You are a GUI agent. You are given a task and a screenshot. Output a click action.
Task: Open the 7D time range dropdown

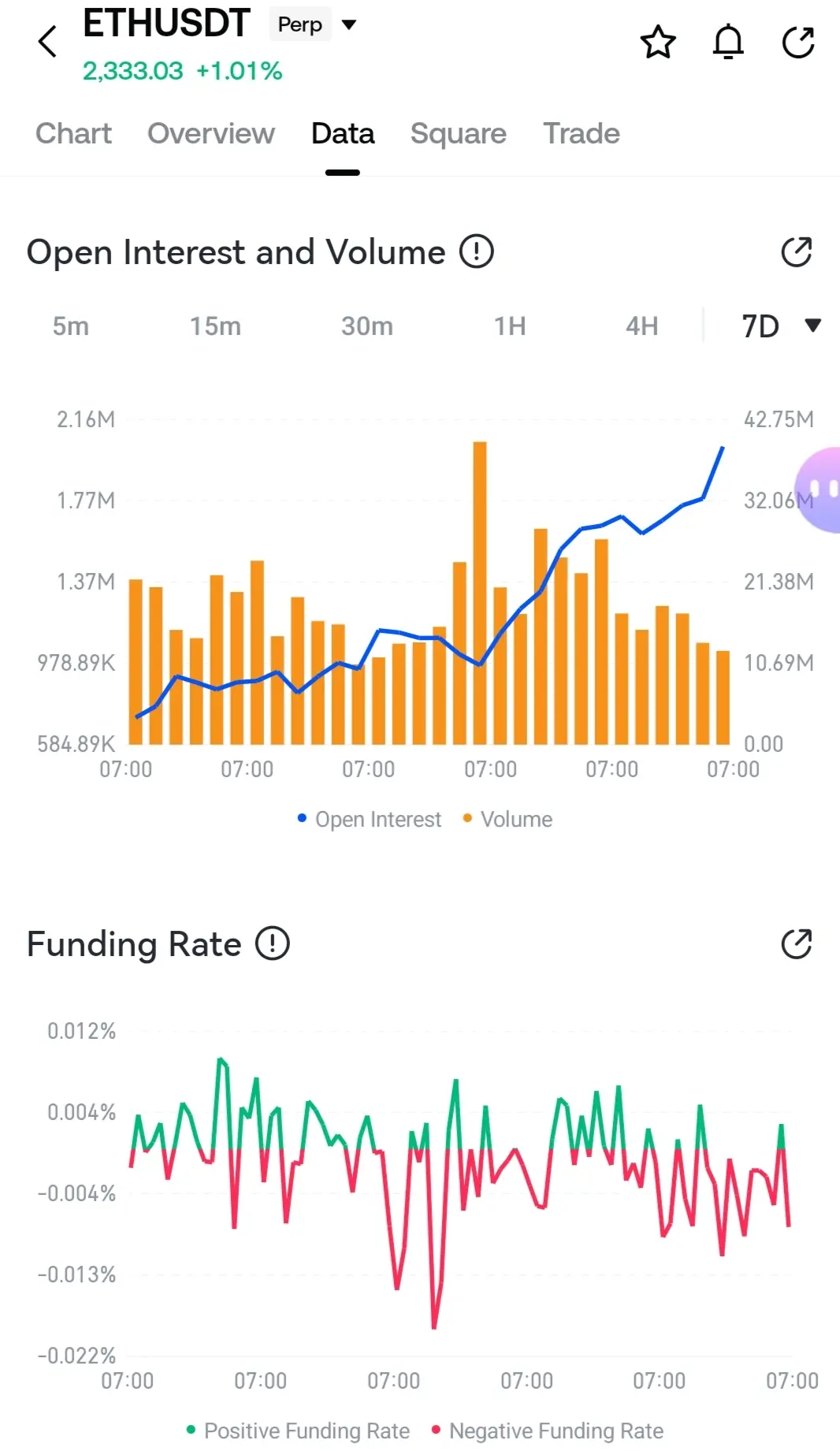coord(781,326)
